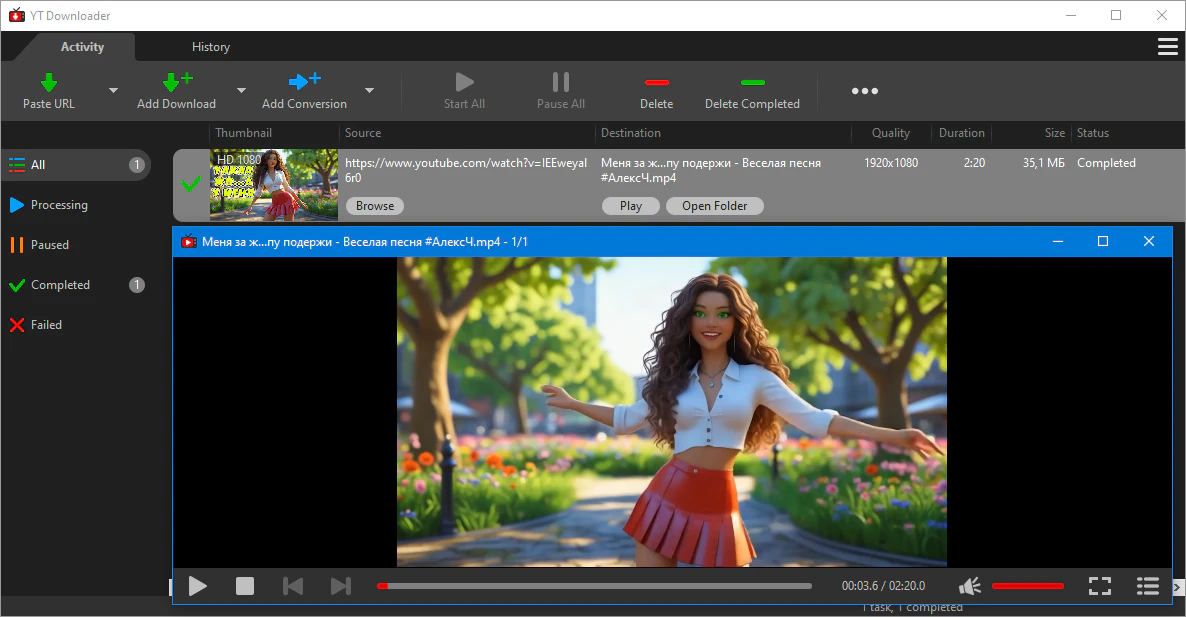Toggle fullscreen mode in the player
Viewport: 1186px width, 617px height.
pyautogui.click(x=1100, y=586)
